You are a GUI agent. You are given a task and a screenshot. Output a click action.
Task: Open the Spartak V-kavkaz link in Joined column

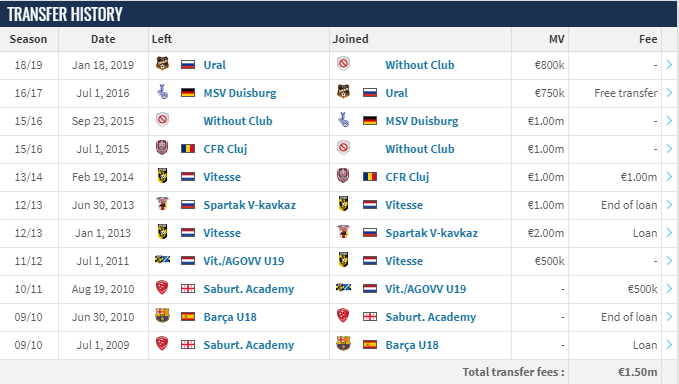(432, 233)
